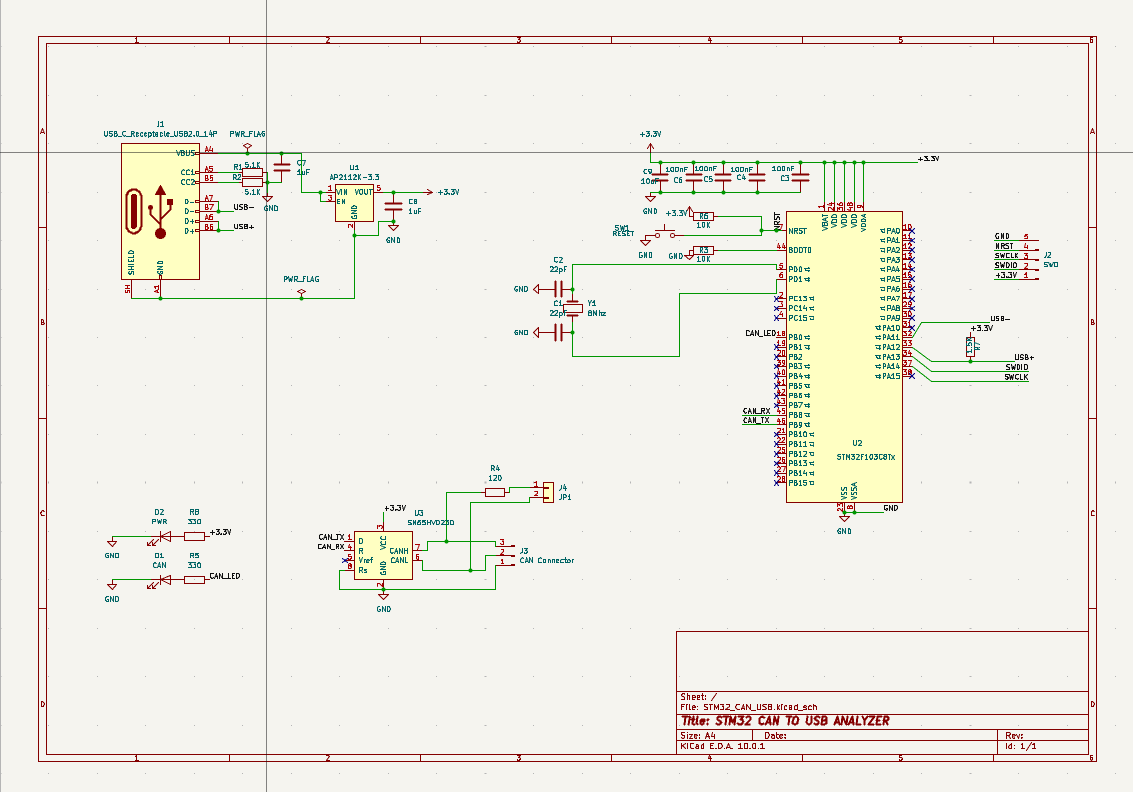Viewport: 1133px width, 792px height.
Task: Click the 'Date:' field in title block
Action: coord(775,736)
